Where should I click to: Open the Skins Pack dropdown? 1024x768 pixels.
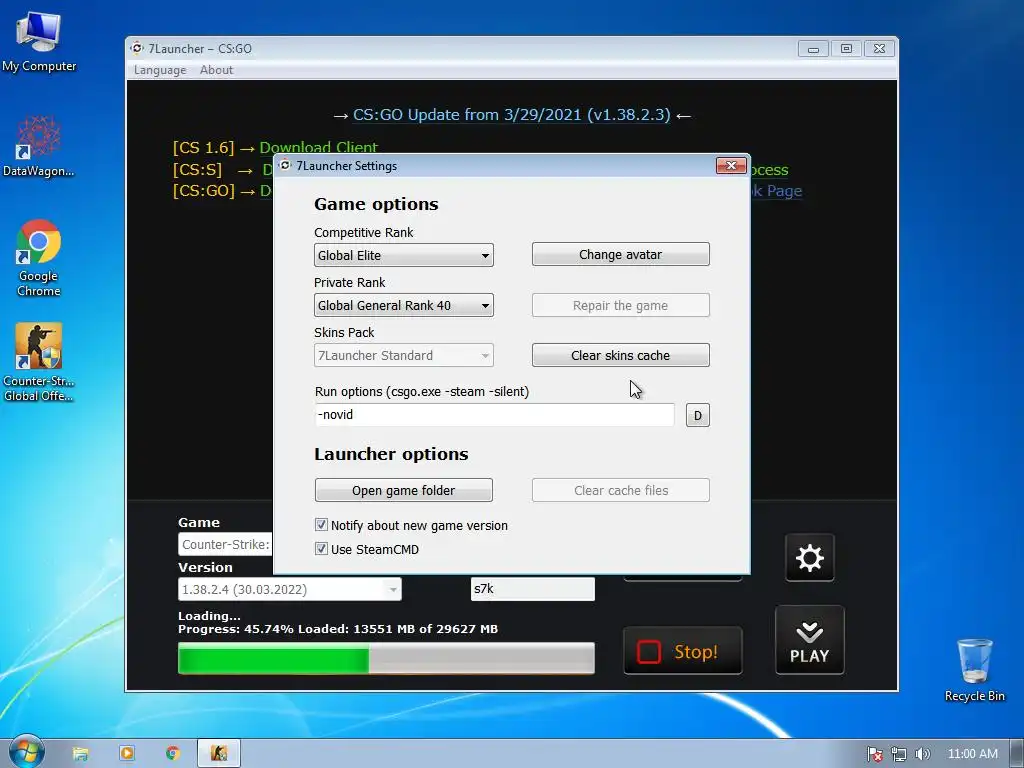tap(404, 355)
